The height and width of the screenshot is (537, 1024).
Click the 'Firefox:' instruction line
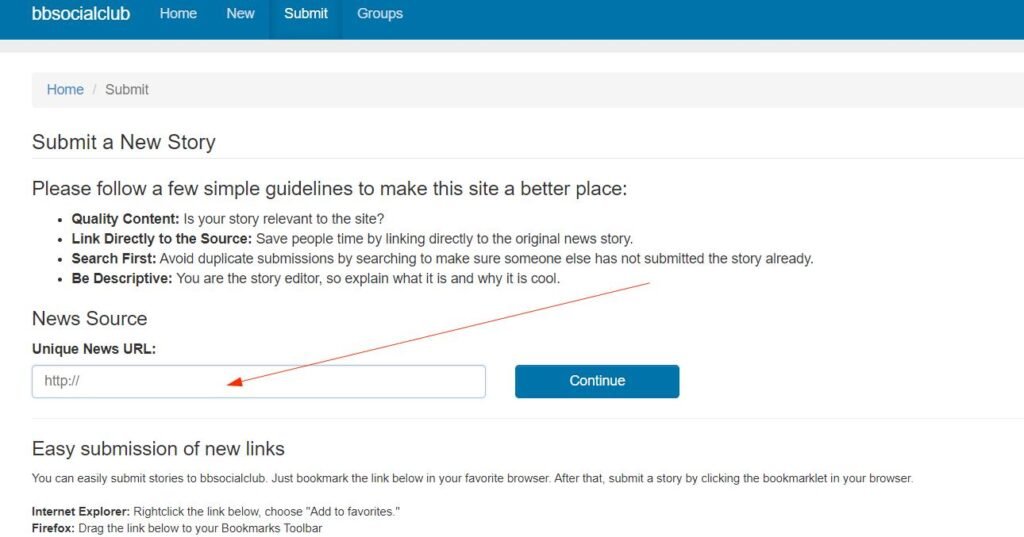177,528
